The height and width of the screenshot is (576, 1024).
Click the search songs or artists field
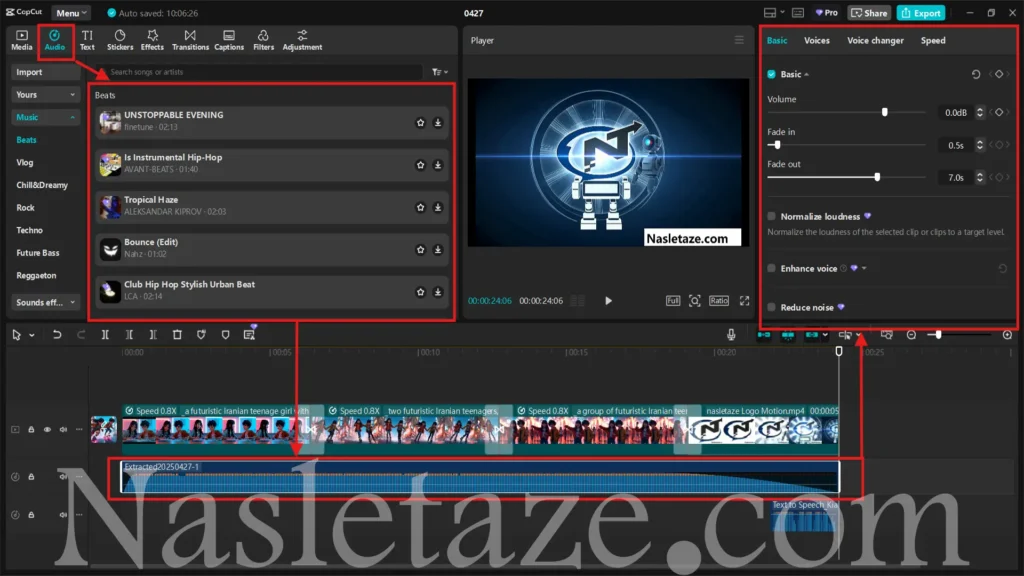pyautogui.click(x=258, y=72)
